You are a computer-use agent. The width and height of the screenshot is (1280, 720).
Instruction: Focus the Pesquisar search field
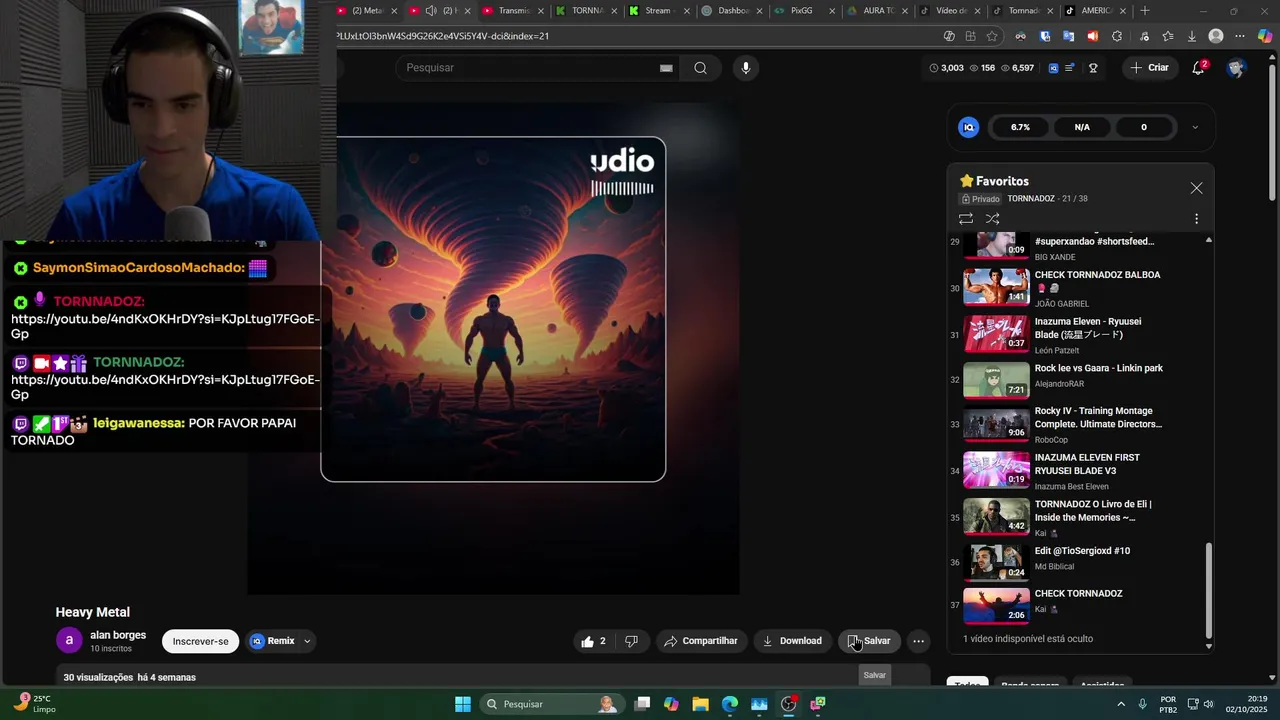530,68
